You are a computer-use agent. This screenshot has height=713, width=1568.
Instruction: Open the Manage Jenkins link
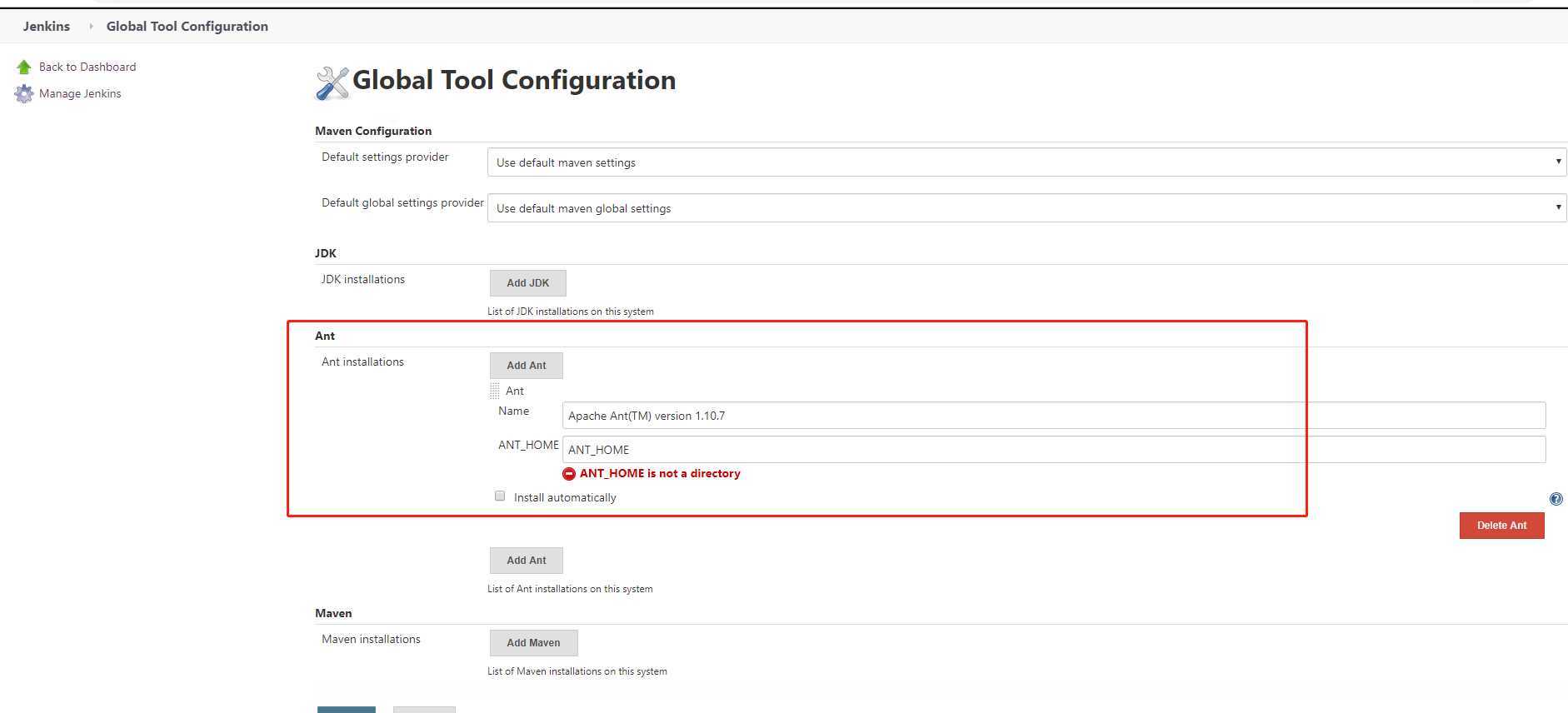pos(80,93)
